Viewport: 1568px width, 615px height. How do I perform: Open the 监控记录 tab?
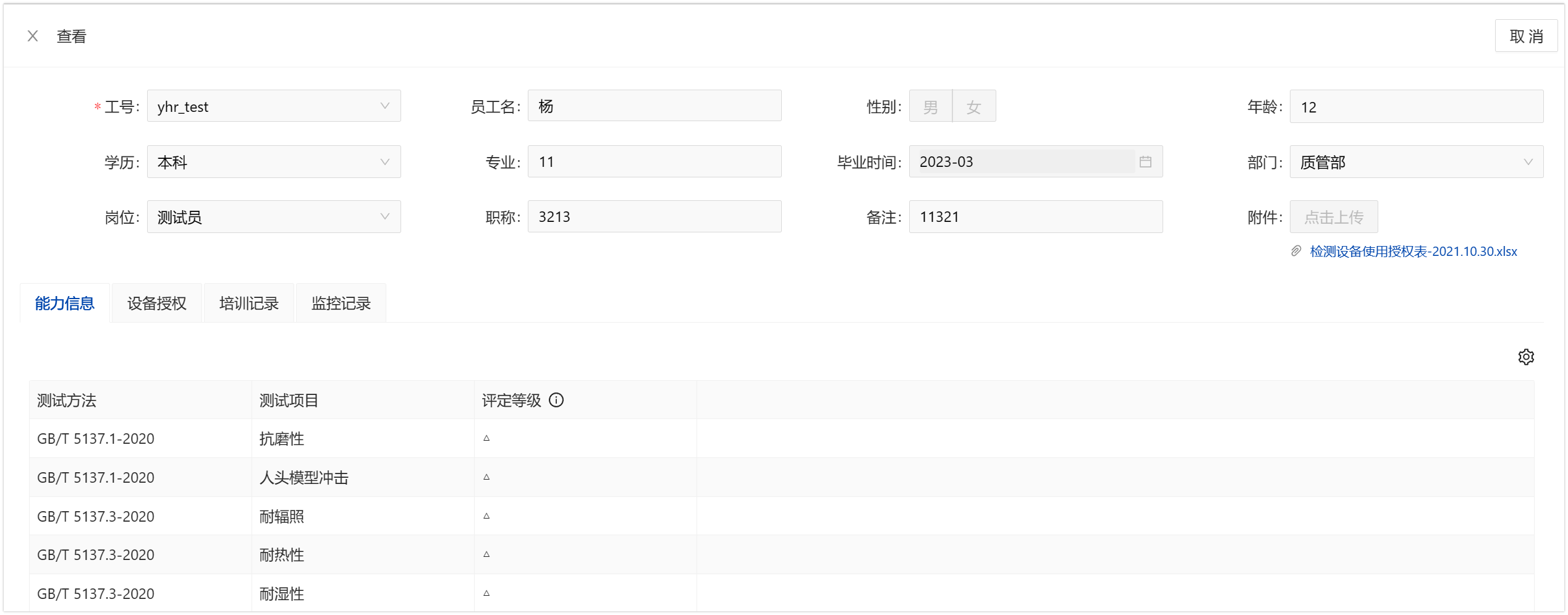click(x=341, y=303)
